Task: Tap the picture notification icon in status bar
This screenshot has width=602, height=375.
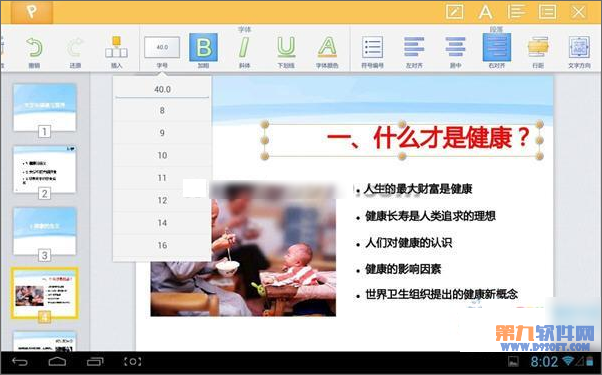Action: 513,361
